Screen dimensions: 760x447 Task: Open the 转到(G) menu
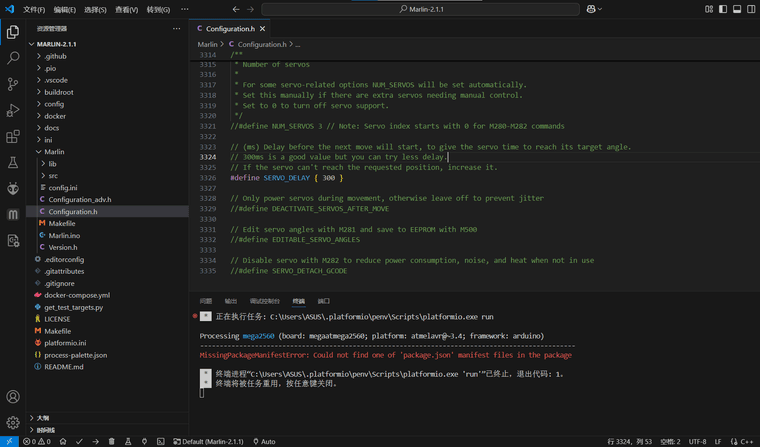pos(158,10)
